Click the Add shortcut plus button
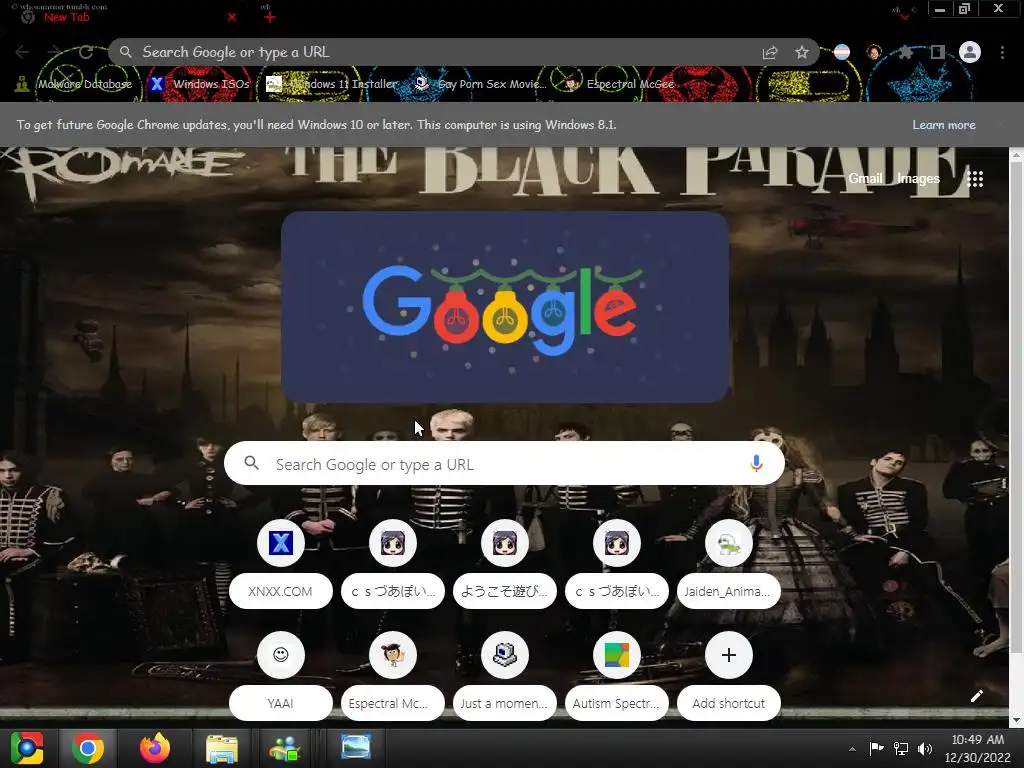The width and height of the screenshot is (1024, 768). tap(729, 655)
